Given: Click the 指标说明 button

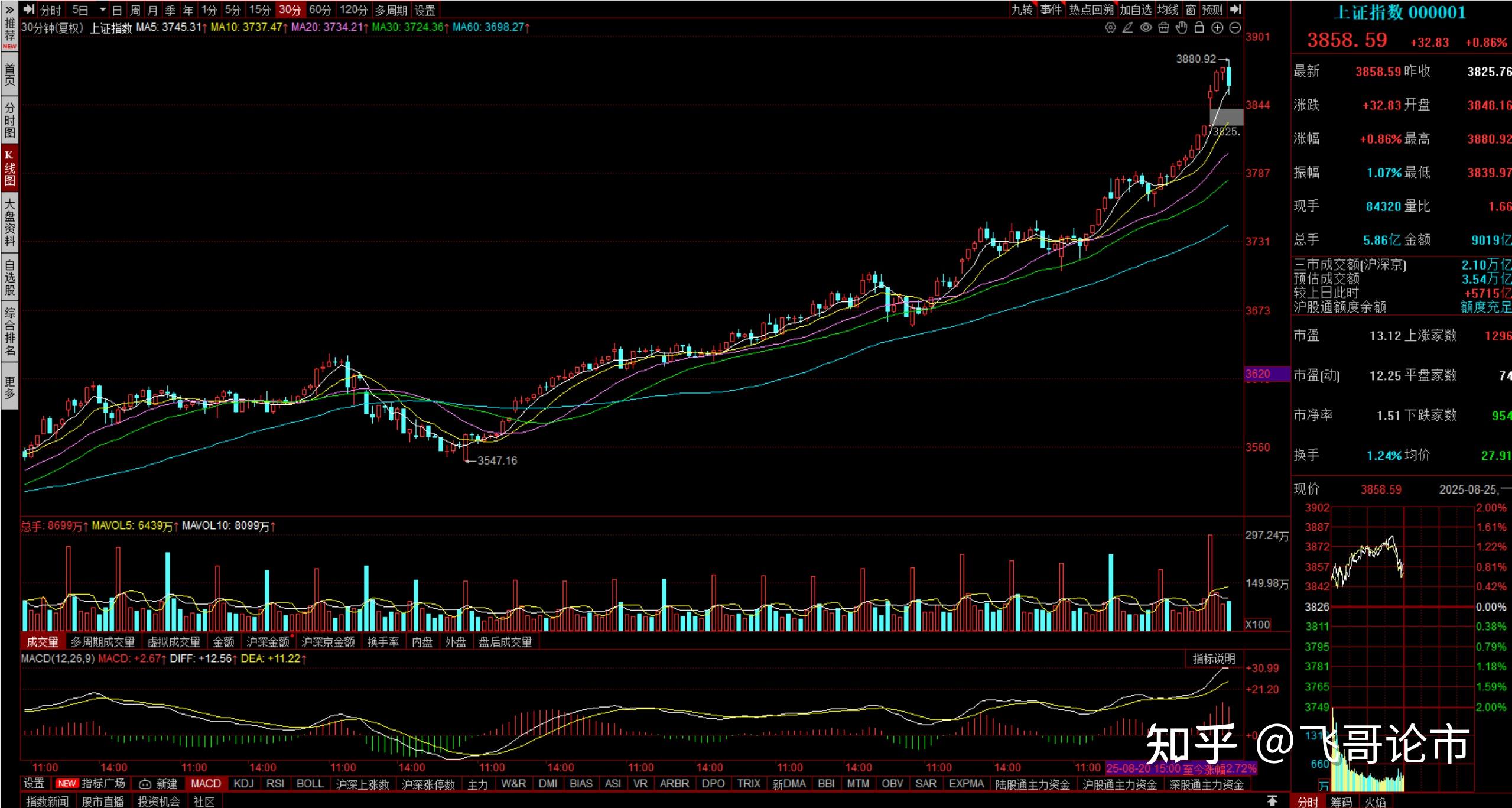Looking at the screenshot, I should (x=1214, y=658).
